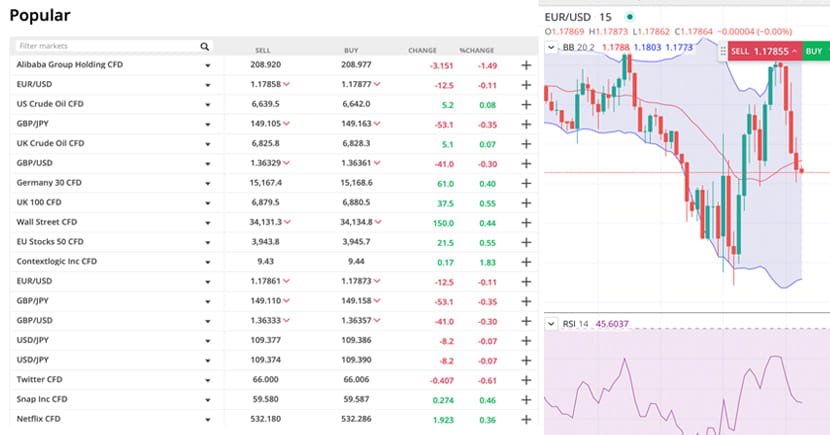The image size is (830, 435).
Task: Click the BUY column header in table
Action: pyautogui.click(x=351, y=50)
